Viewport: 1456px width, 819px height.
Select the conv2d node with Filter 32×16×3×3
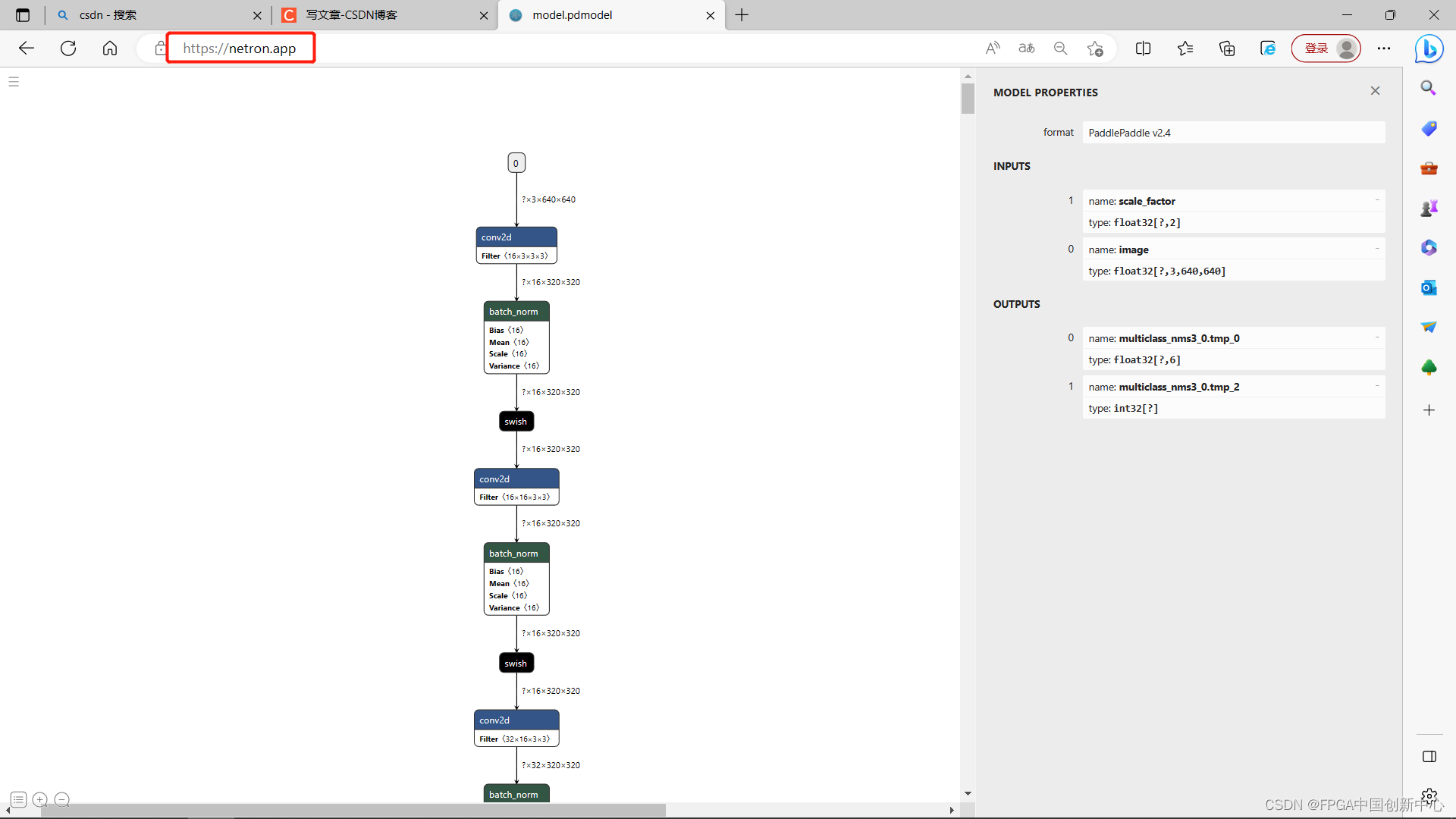(516, 728)
